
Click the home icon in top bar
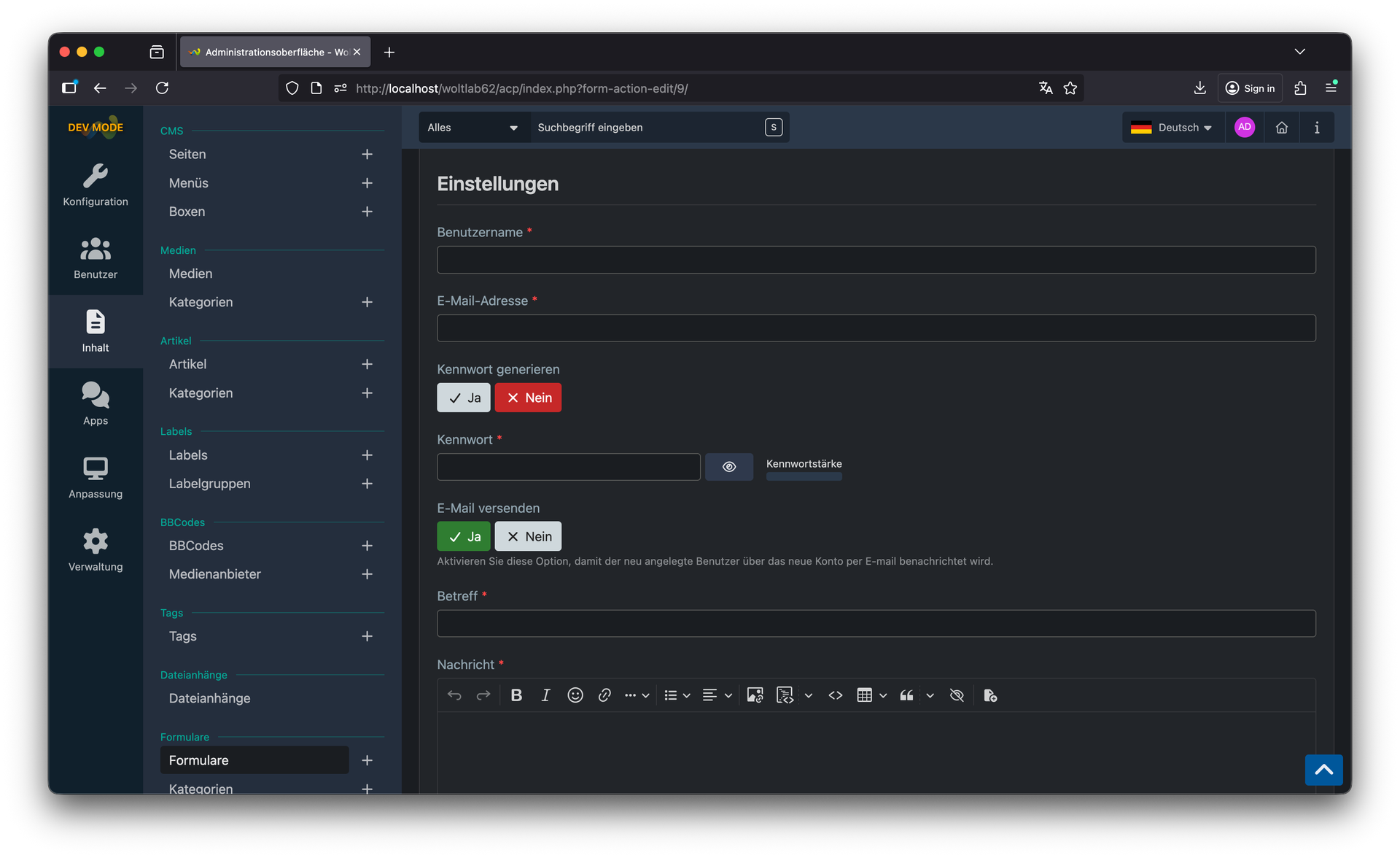tap(1281, 128)
